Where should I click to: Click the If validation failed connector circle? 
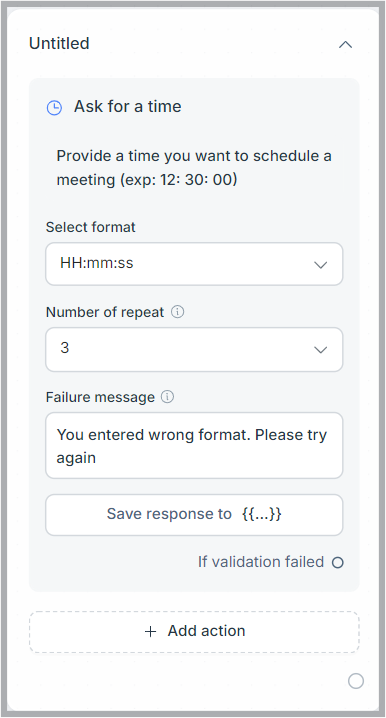tap(338, 562)
